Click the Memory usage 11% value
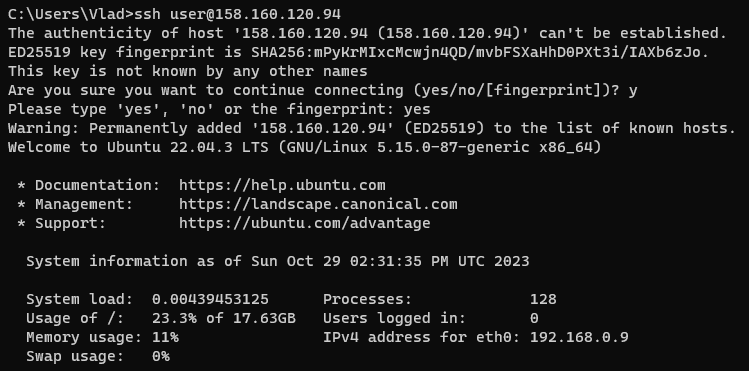 coord(165,338)
